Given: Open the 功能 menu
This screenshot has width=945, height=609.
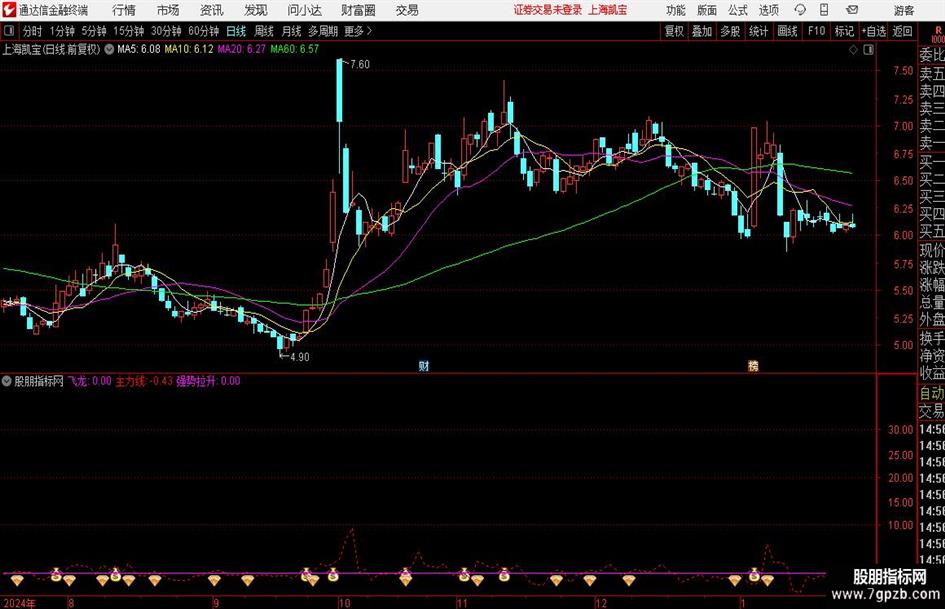Looking at the screenshot, I should tap(676, 10).
